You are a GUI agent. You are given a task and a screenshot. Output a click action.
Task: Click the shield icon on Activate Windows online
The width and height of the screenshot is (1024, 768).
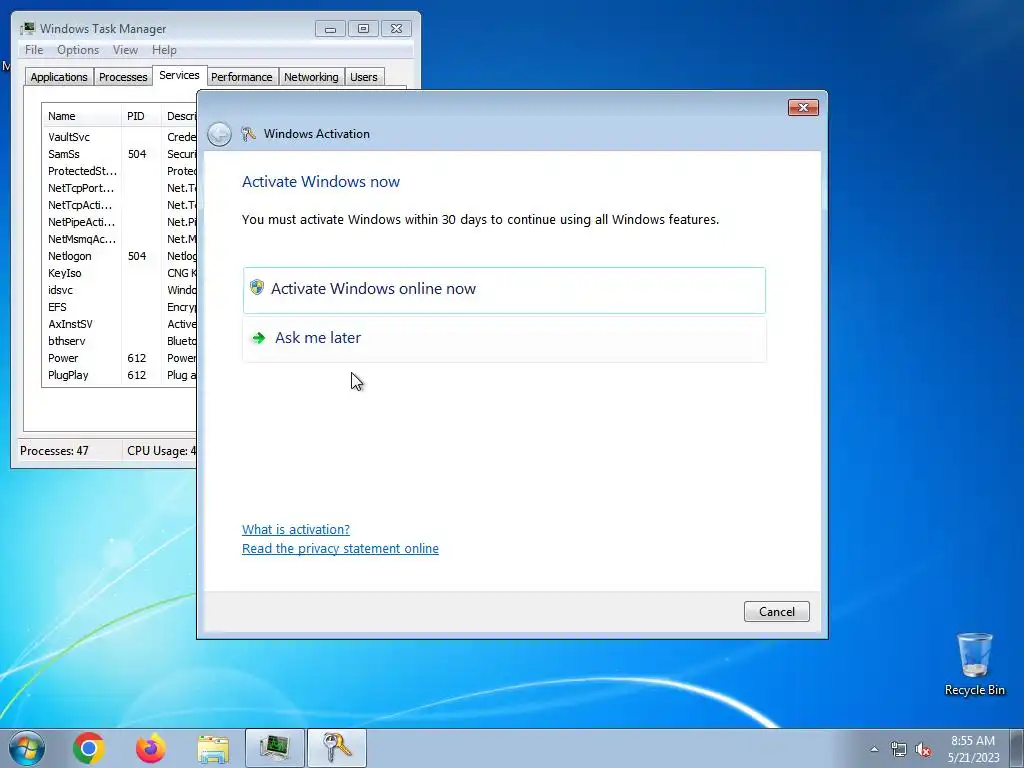coord(257,288)
